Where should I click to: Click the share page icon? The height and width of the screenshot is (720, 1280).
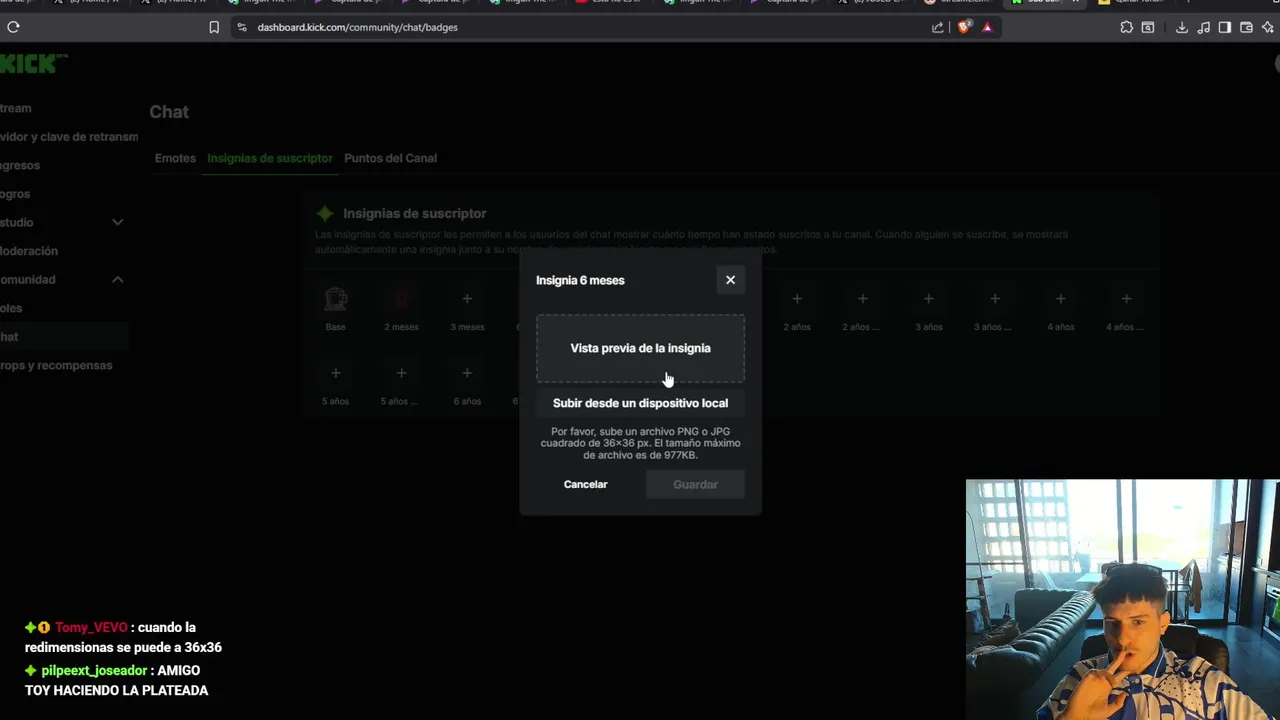[938, 27]
